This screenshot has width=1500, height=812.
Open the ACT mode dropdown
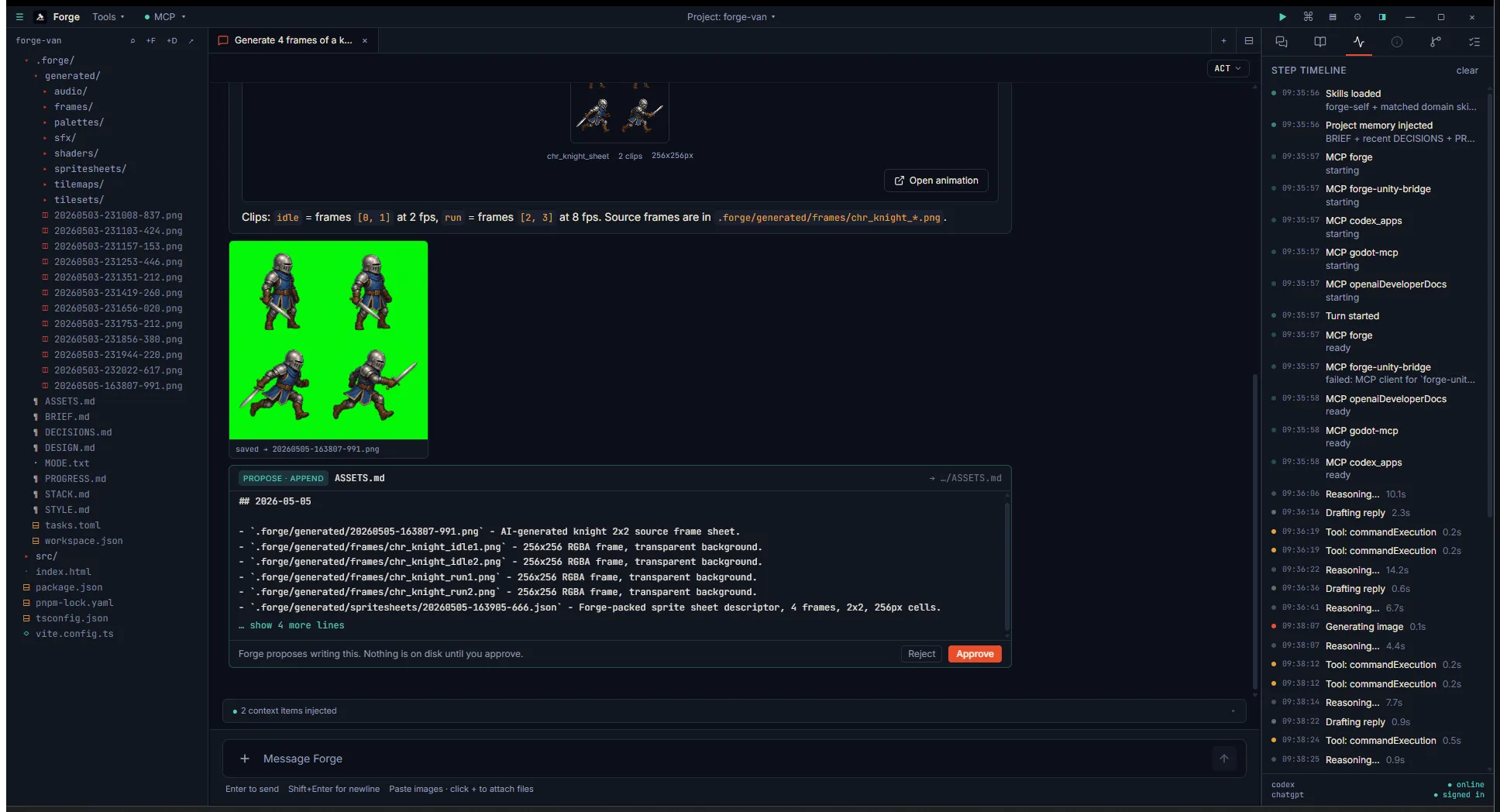(1227, 68)
